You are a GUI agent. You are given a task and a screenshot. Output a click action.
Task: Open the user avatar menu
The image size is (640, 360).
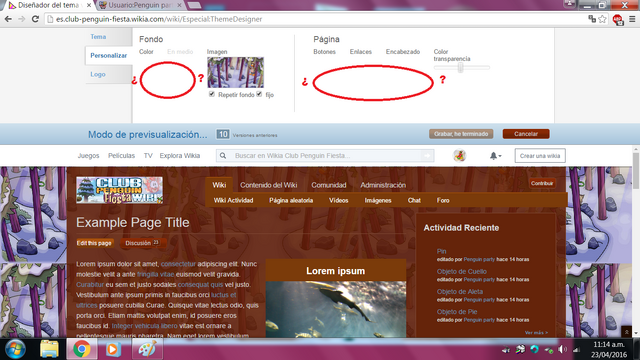(x=460, y=156)
